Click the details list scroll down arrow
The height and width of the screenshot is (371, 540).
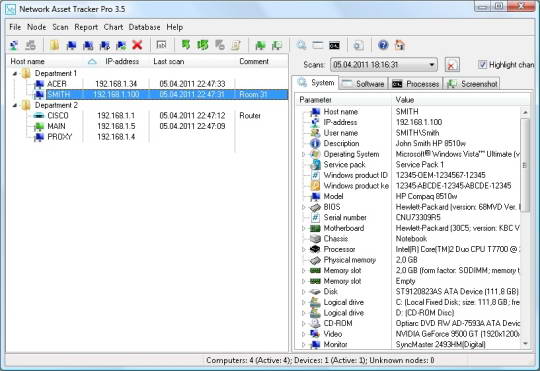pyautogui.click(x=525, y=343)
